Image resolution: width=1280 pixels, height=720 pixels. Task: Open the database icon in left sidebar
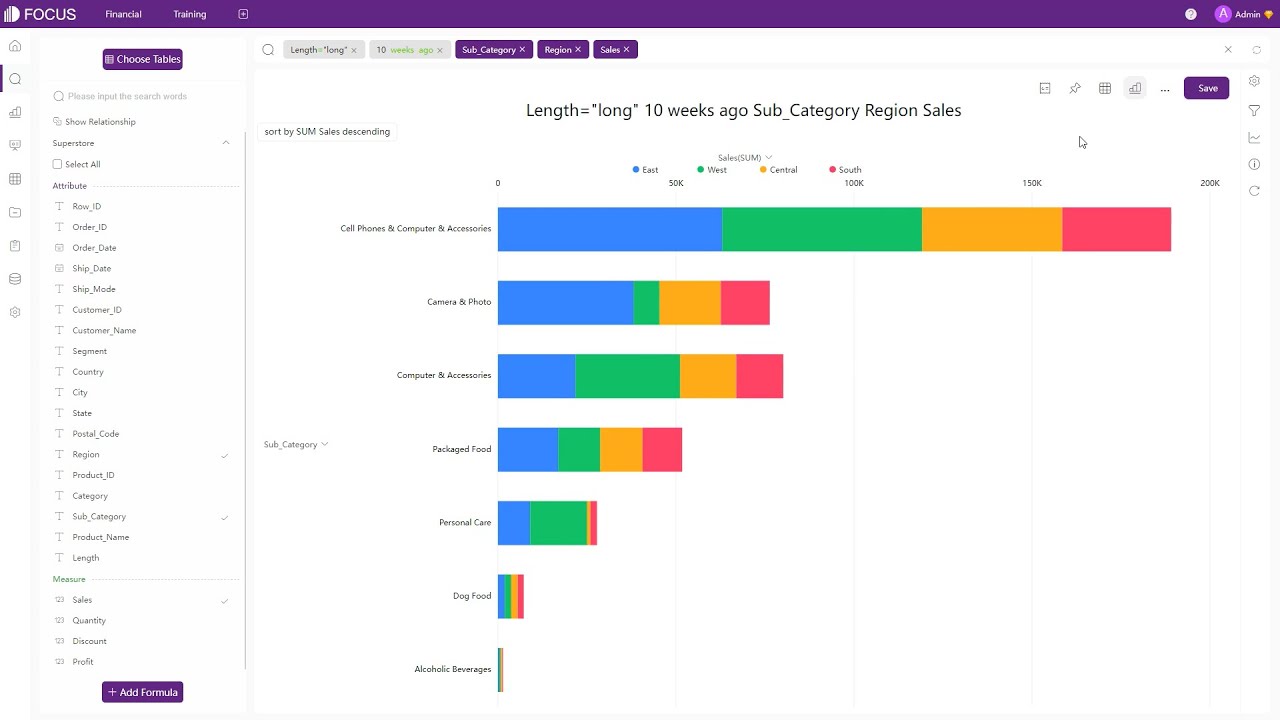click(15, 279)
